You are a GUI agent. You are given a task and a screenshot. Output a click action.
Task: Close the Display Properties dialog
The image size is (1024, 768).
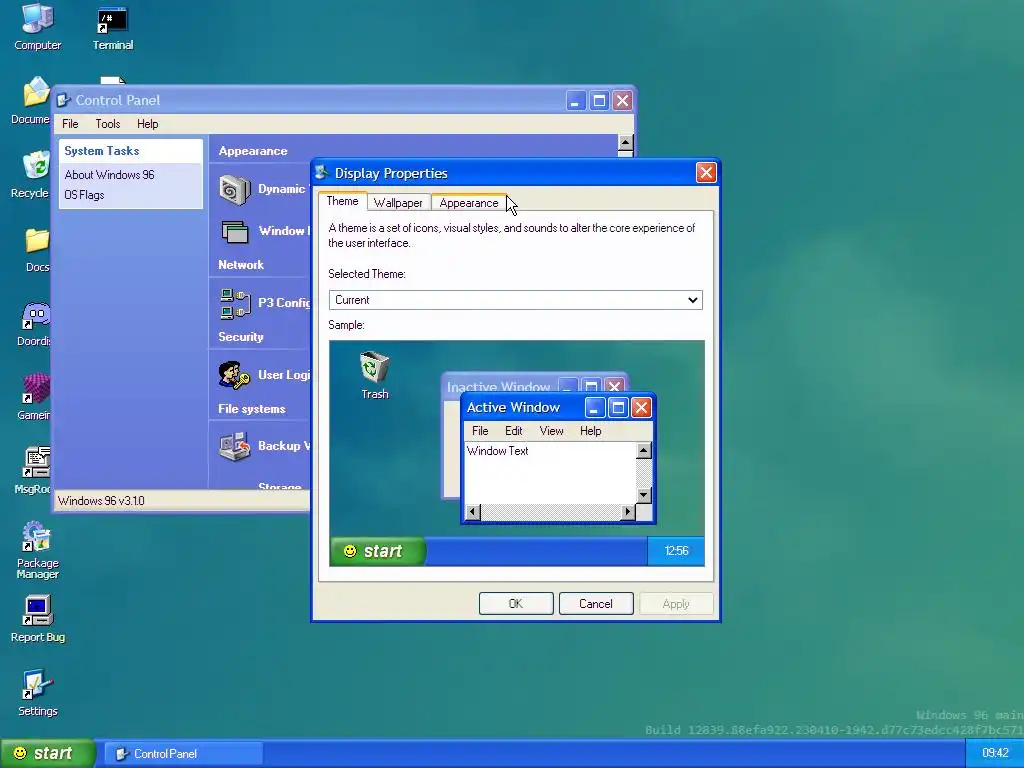[x=706, y=172]
